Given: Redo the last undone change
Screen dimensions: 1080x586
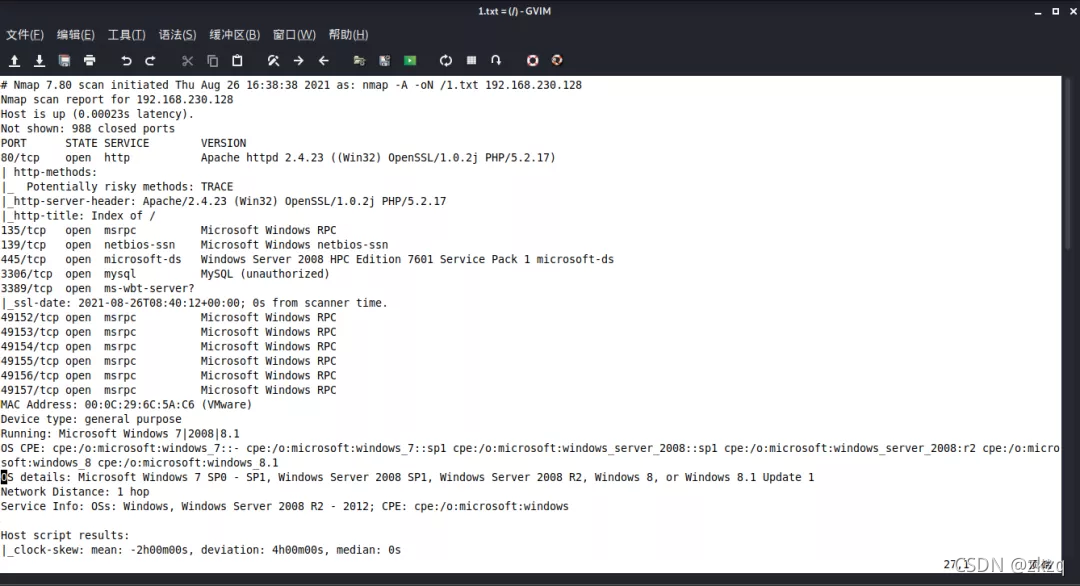Looking at the screenshot, I should [x=150, y=61].
